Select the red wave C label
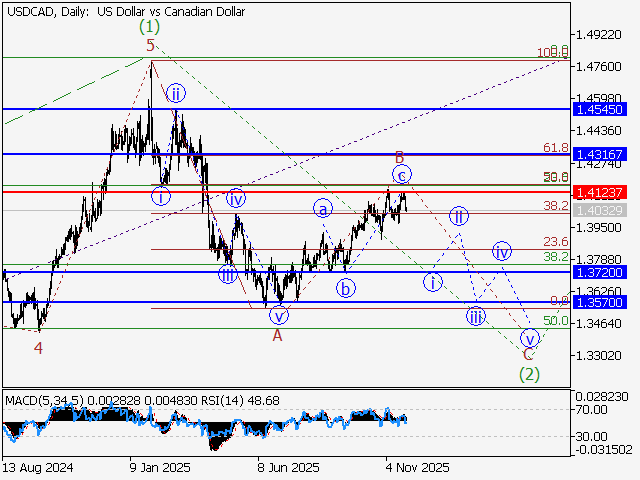Viewport: 640px width, 480px height. pos(528,354)
